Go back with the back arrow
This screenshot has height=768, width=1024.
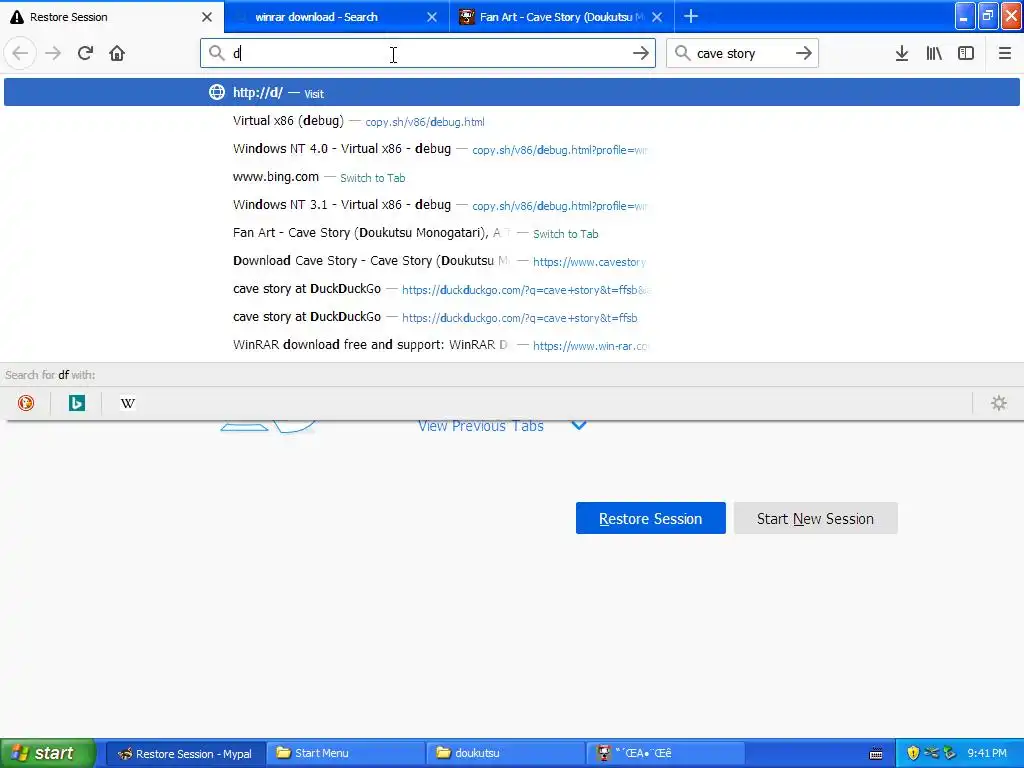(x=20, y=53)
